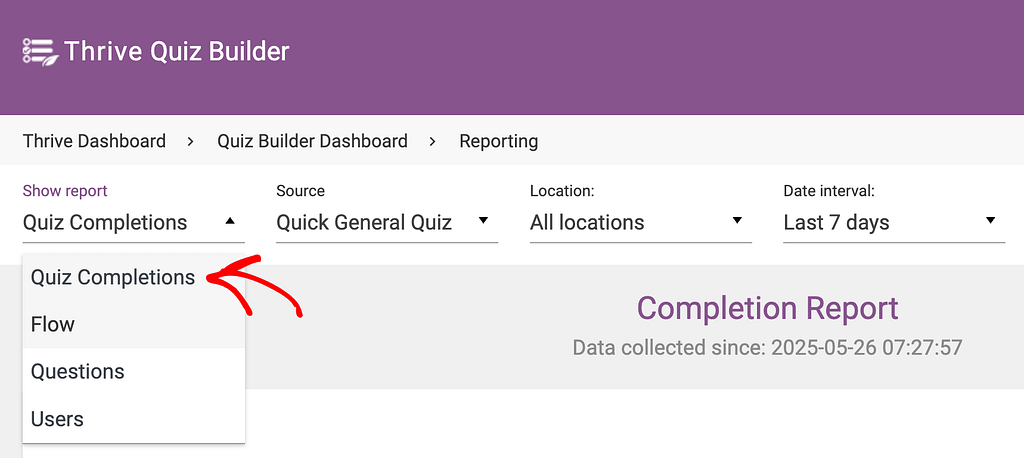Click the Reporting breadcrumb item
This screenshot has width=1024, height=458.
498,141
